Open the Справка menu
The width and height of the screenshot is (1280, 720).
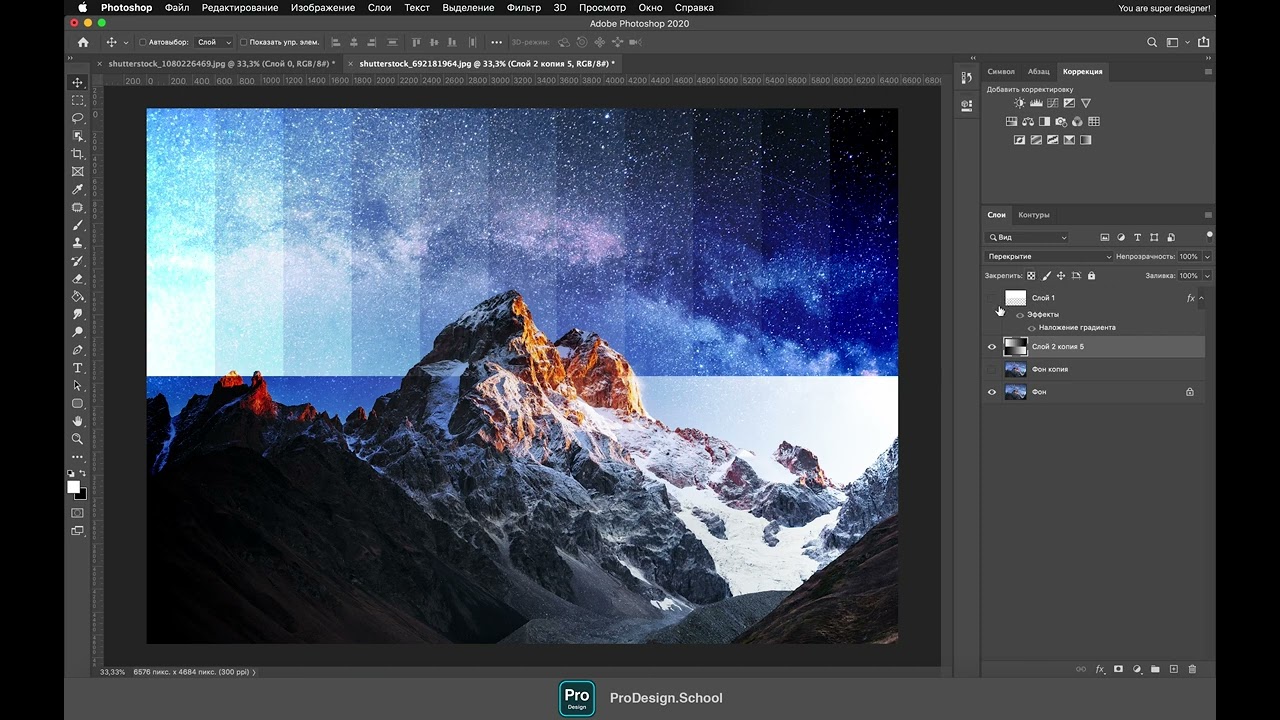point(694,8)
